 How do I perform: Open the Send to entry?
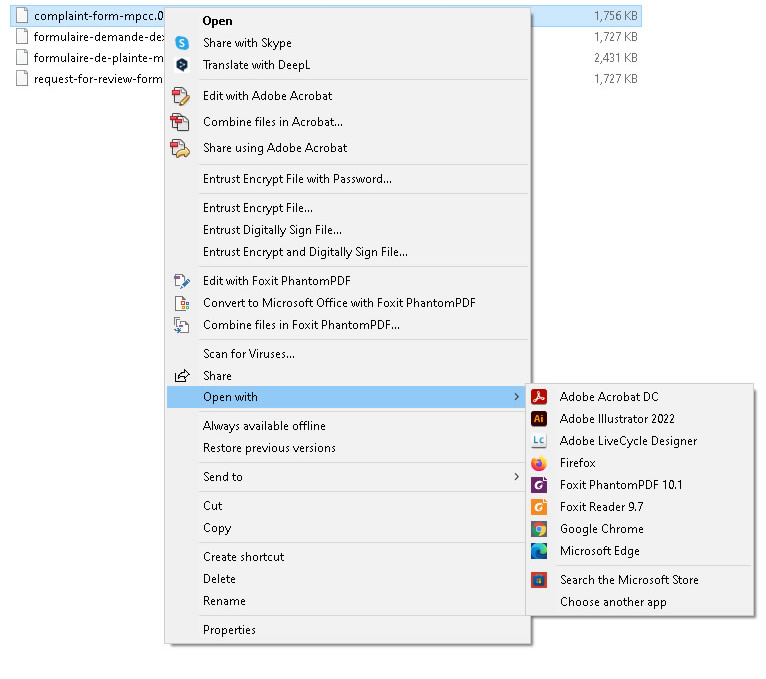pos(345,476)
